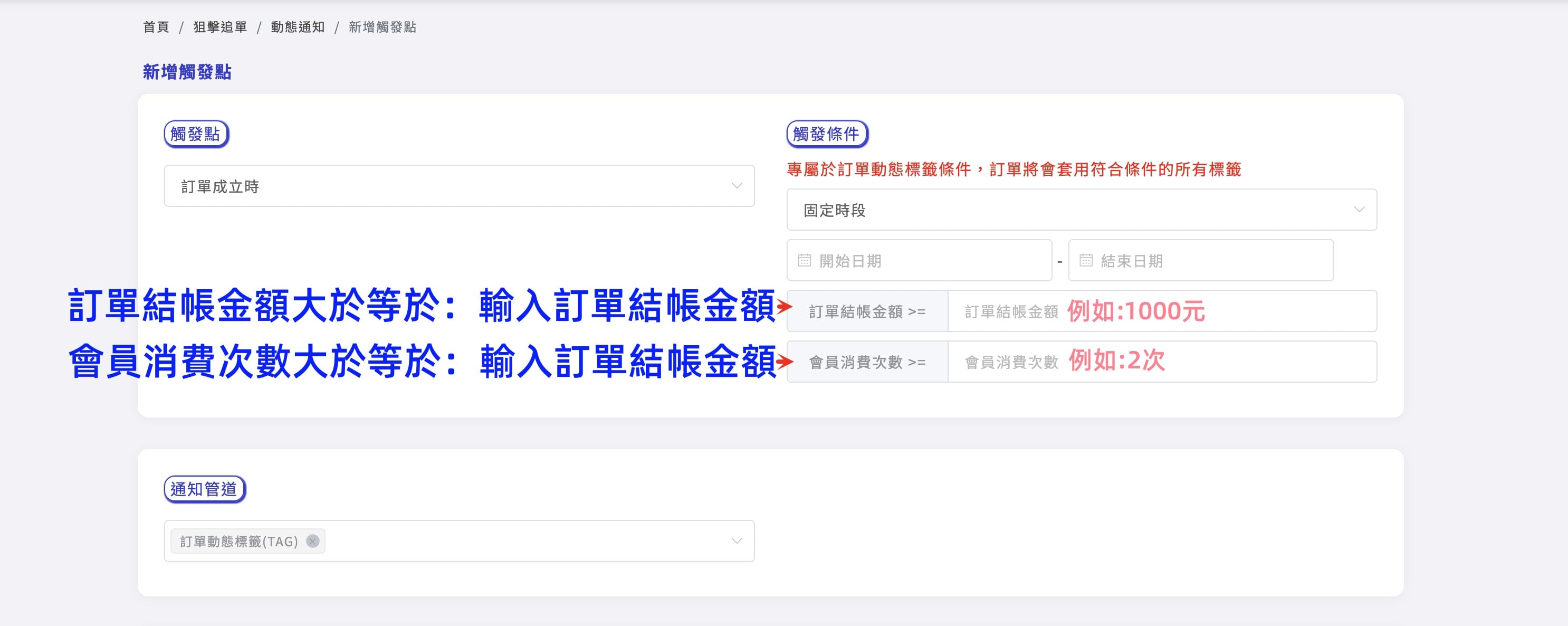1568x626 pixels.
Task: Open 狙擊追單 breadcrumb link
Action: tap(221, 27)
